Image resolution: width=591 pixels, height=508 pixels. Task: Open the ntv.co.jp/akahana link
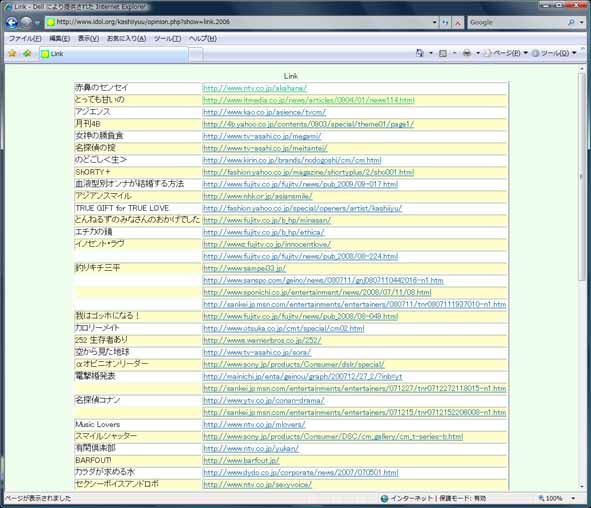point(255,88)
